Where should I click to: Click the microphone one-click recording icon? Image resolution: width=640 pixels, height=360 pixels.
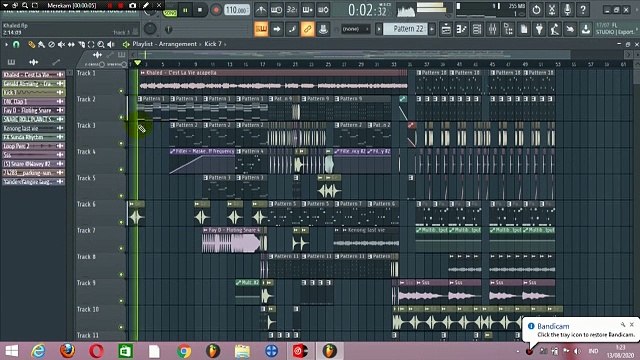(567, 10)
